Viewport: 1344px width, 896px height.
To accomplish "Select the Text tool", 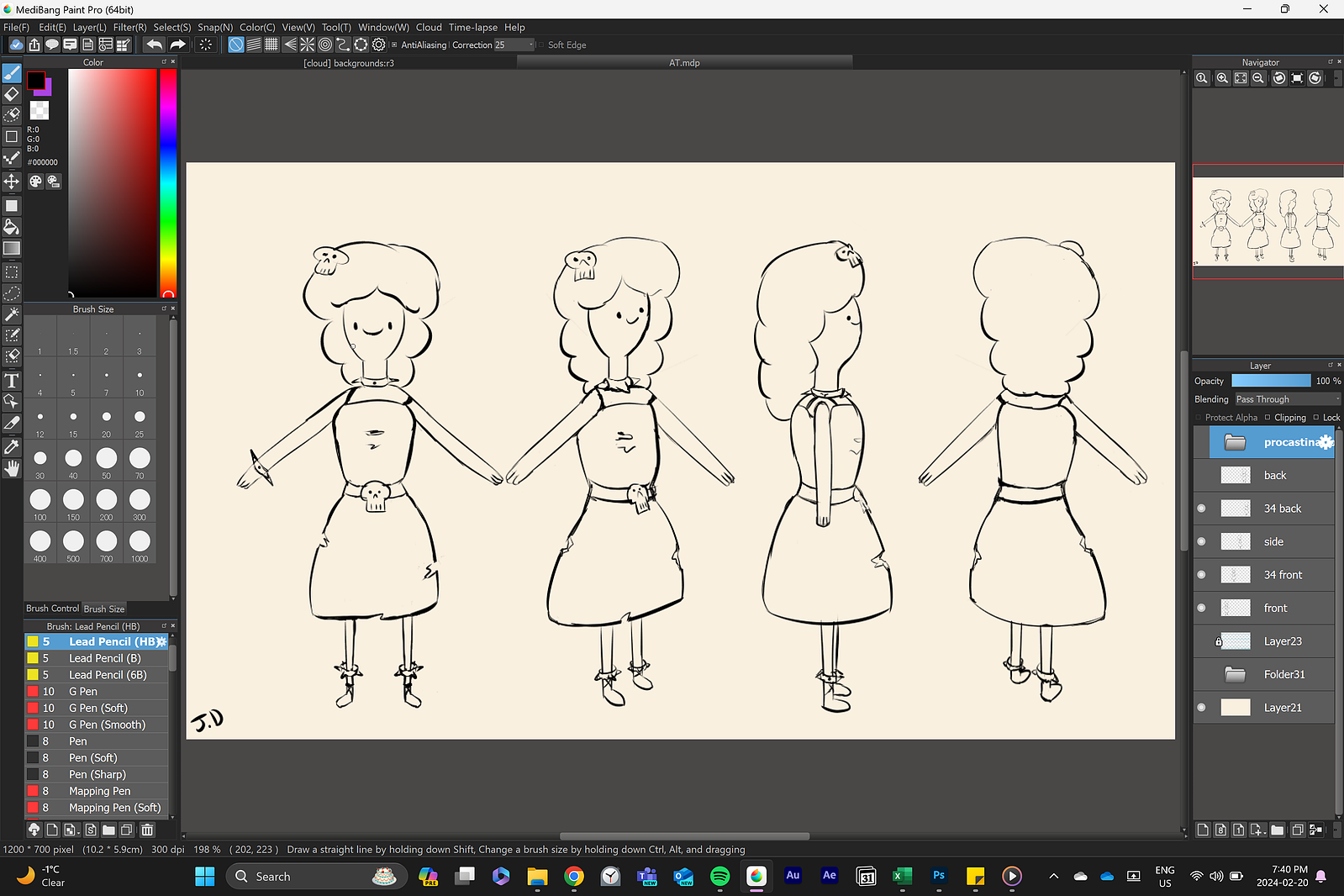I will tap(12, 381).
